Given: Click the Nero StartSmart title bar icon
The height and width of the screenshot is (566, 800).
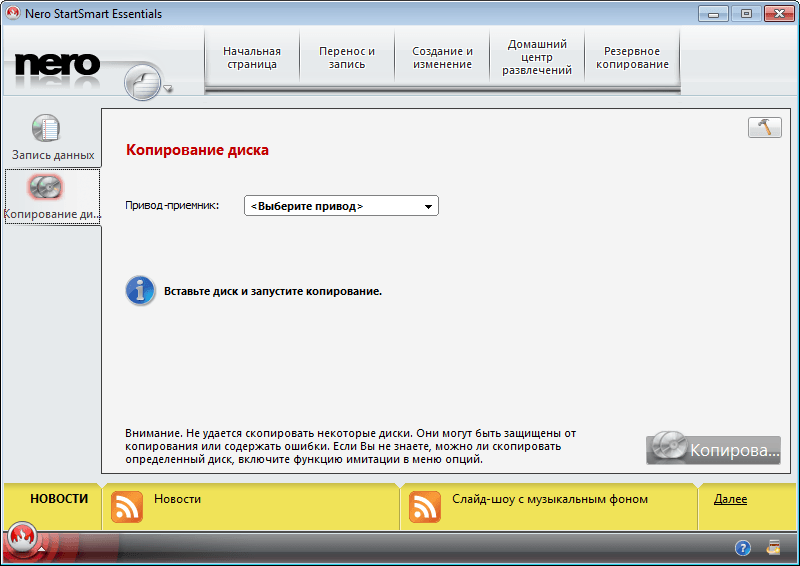Looking at the screenshot, I should [13, 13].
